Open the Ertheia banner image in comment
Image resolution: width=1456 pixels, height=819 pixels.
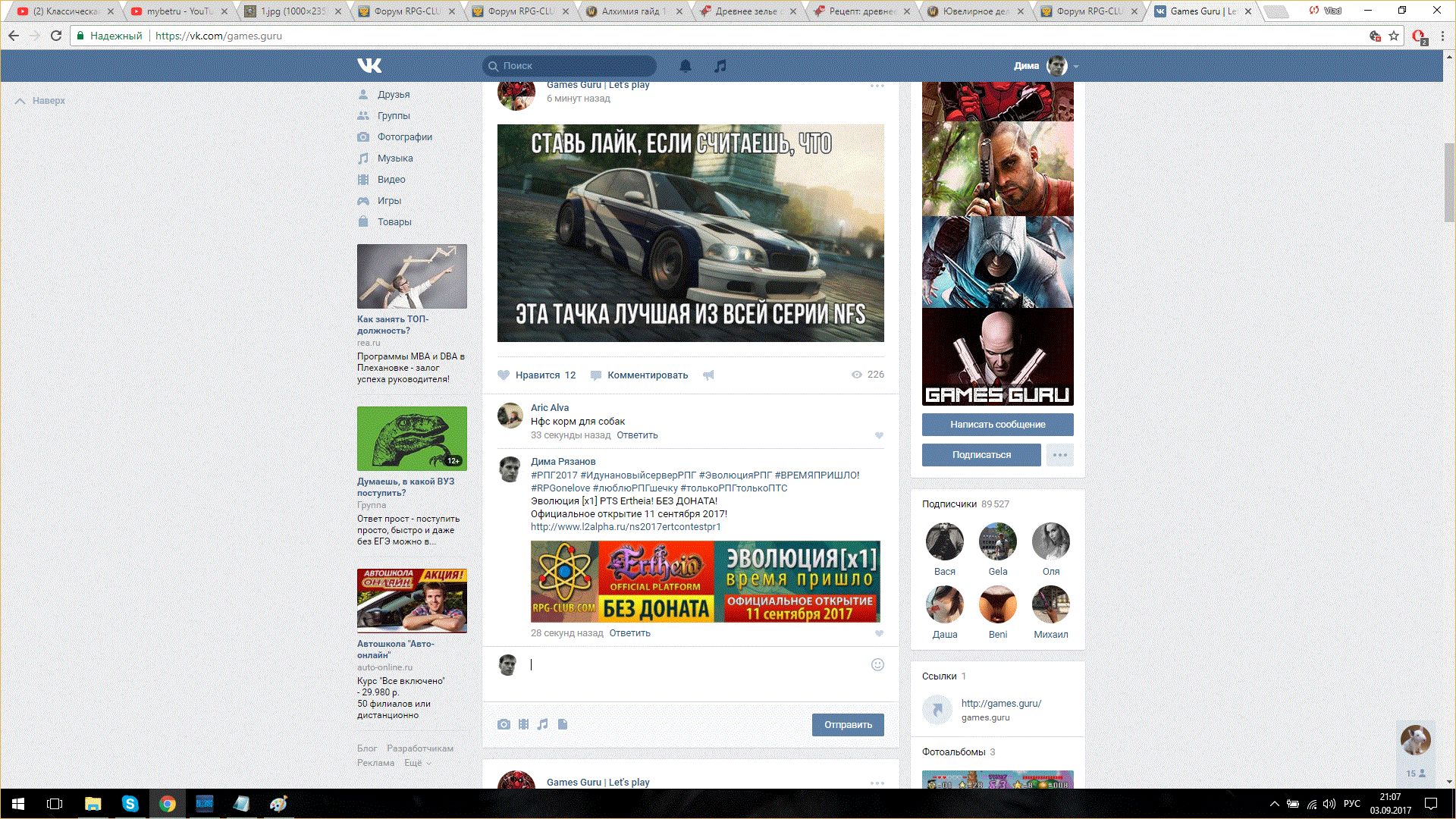coord(705,582)
